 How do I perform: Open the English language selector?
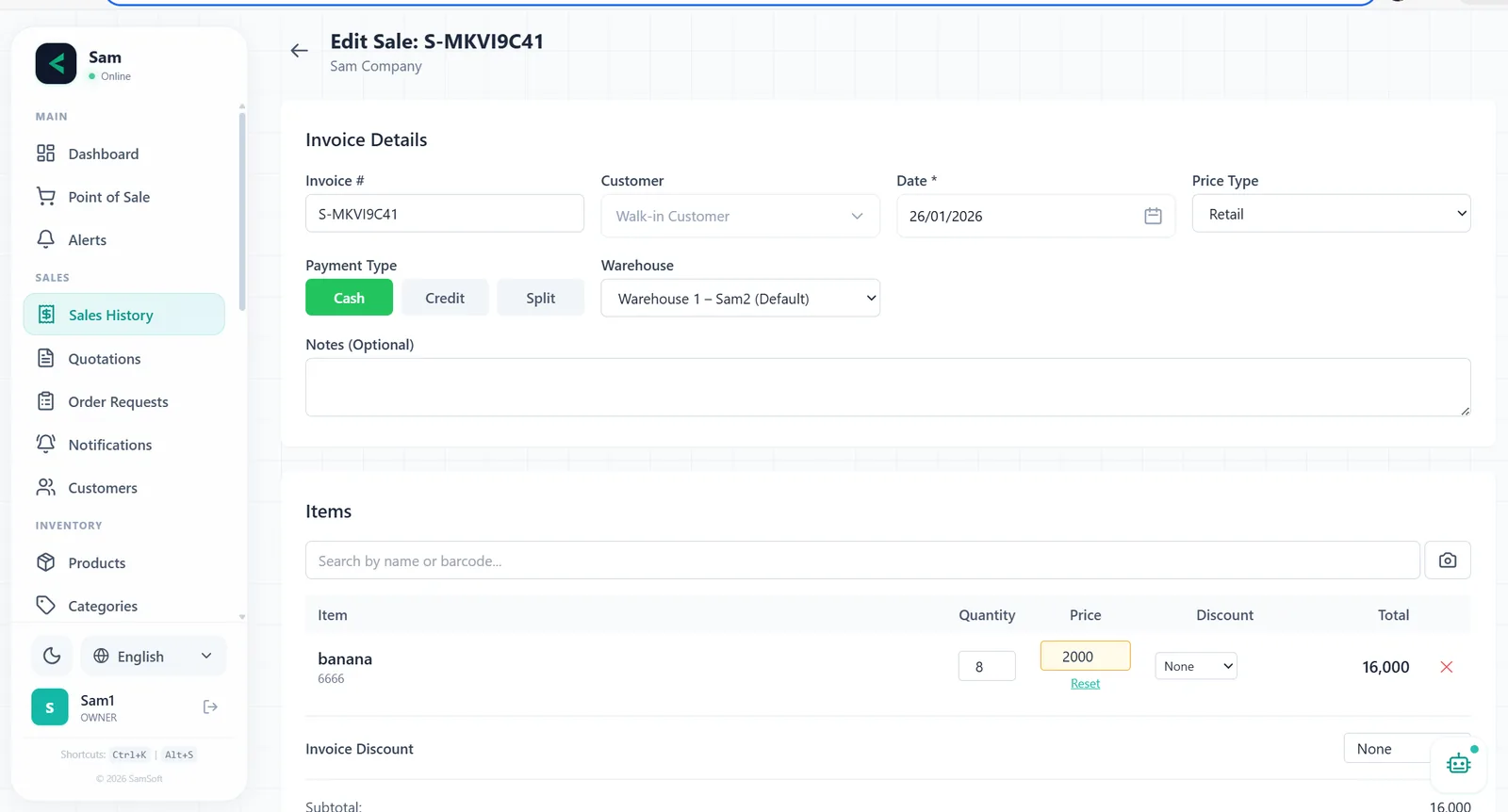(154, 656)
